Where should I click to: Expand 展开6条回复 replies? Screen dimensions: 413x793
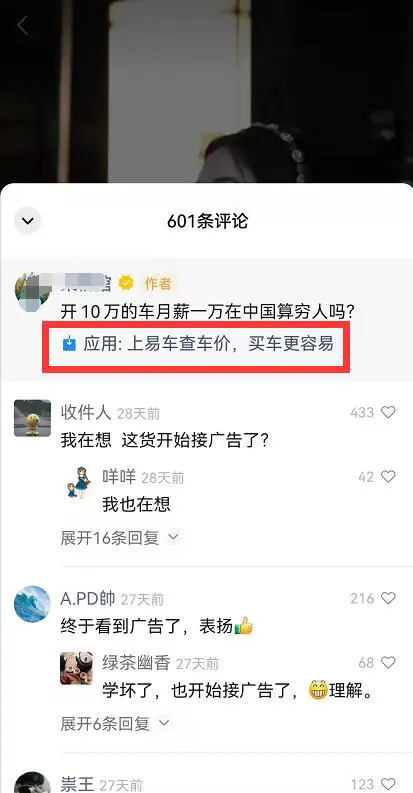(115, 724)
